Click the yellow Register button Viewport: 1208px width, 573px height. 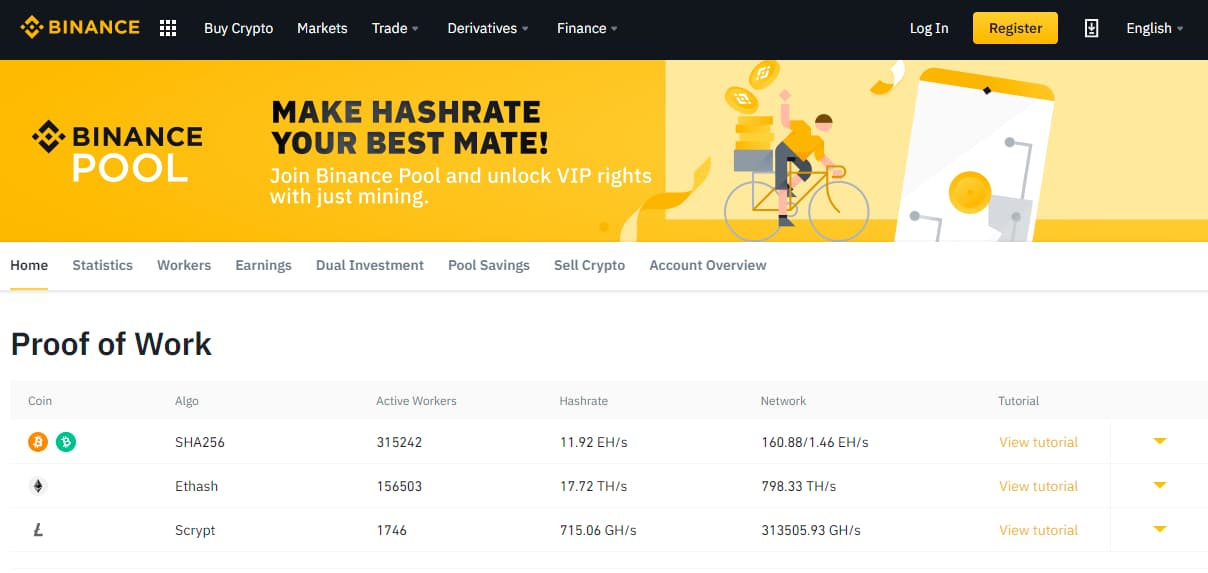pos(1015,28)
